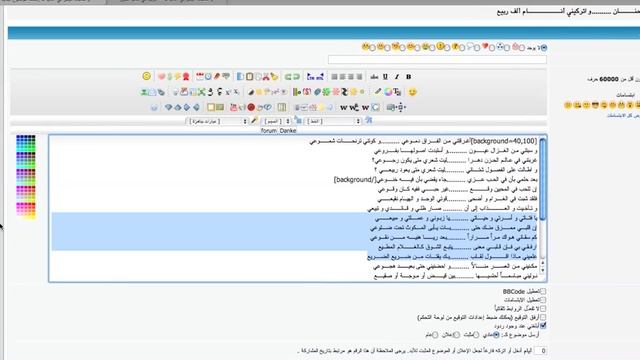Click left-to-right text direction icon
640x360 pixels.
[311, 76]
